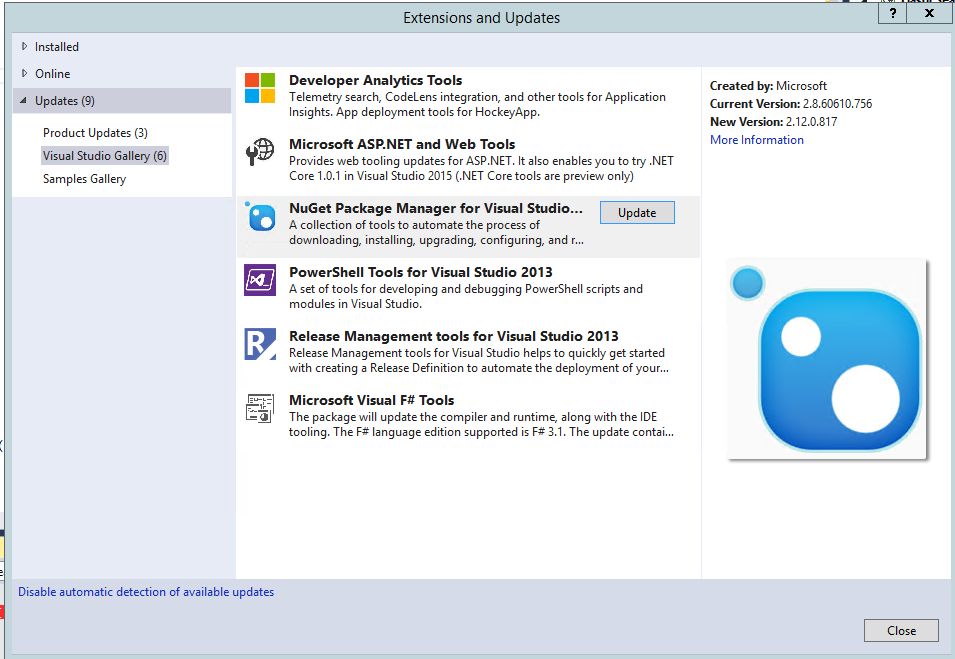Image resolution: width=955 pixels, height=659 pixels.
Task: Click the Microsoft Visual F# Tools icon
Action: tap(260, 408)
